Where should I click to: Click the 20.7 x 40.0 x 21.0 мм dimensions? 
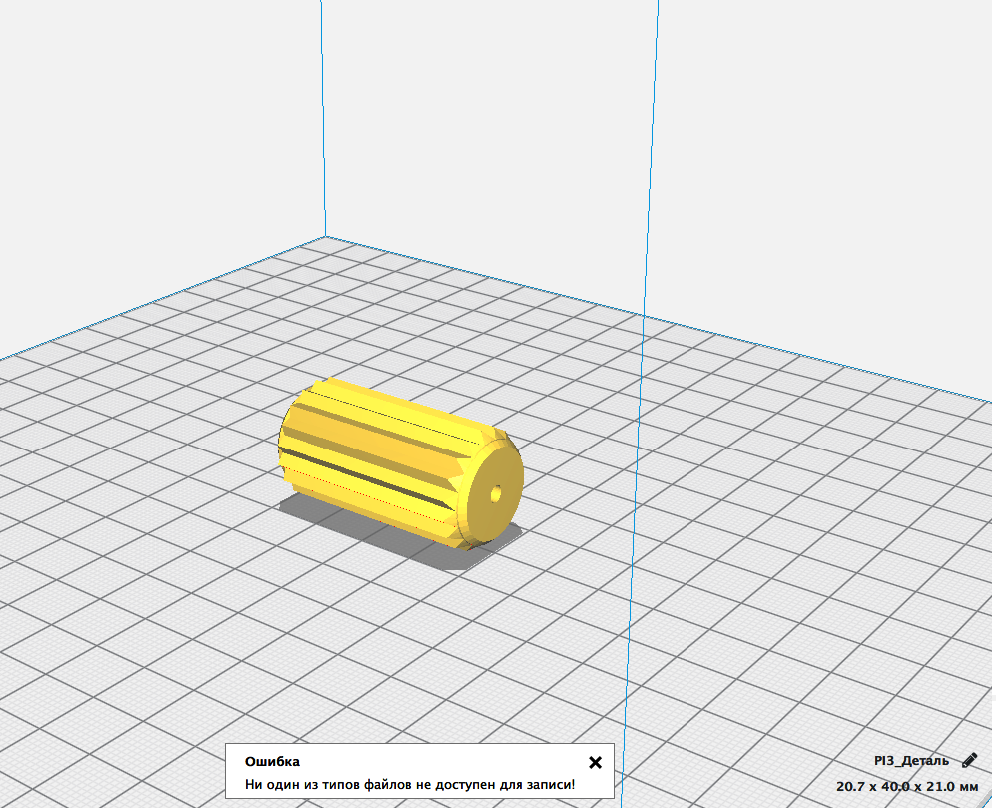click(x=907, y=787)
